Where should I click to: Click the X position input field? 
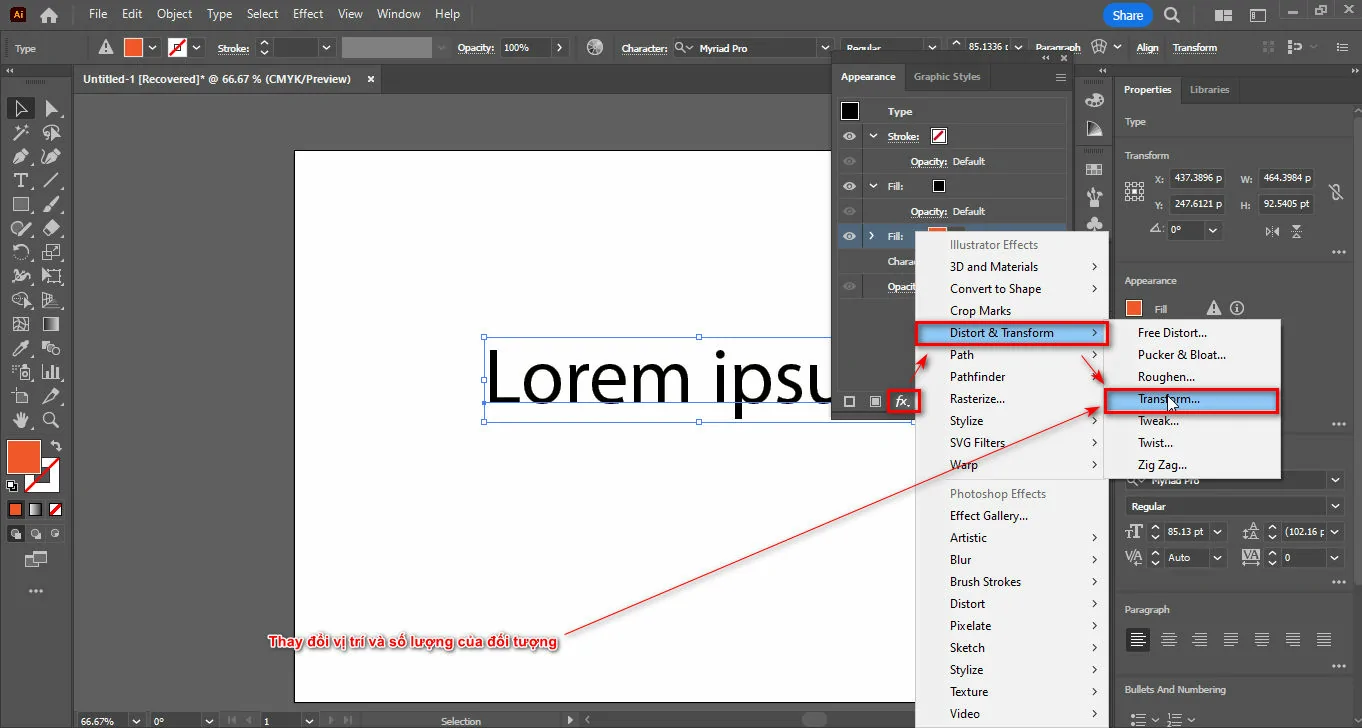(1199, 179)
